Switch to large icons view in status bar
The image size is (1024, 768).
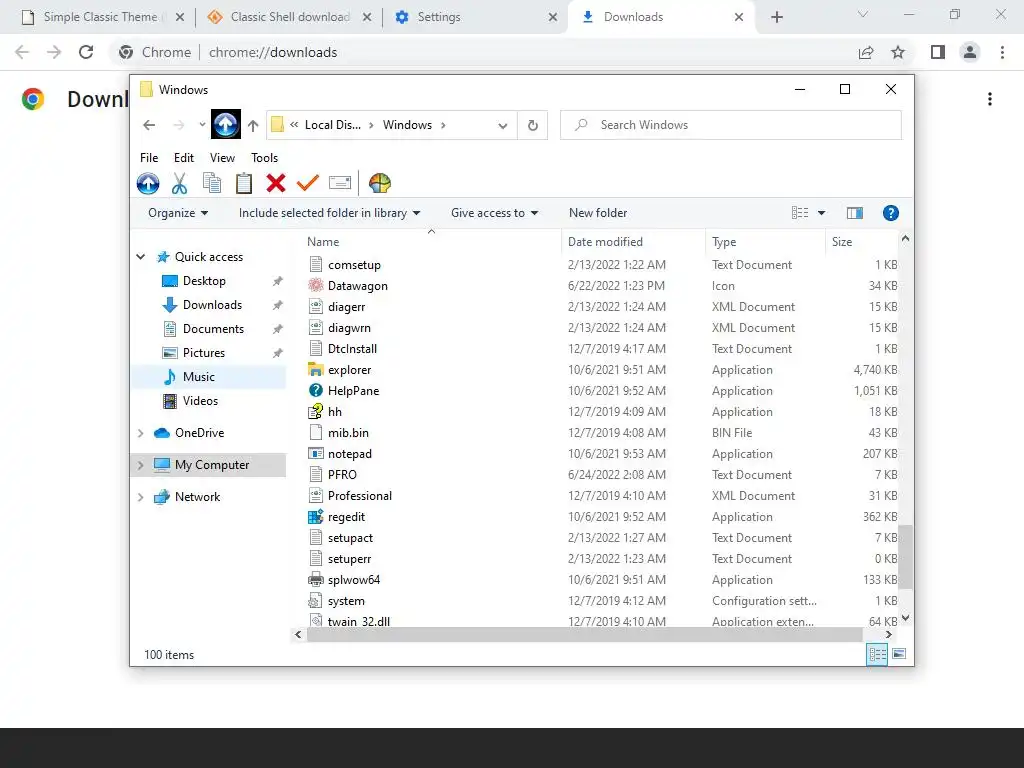pos(899,654)
